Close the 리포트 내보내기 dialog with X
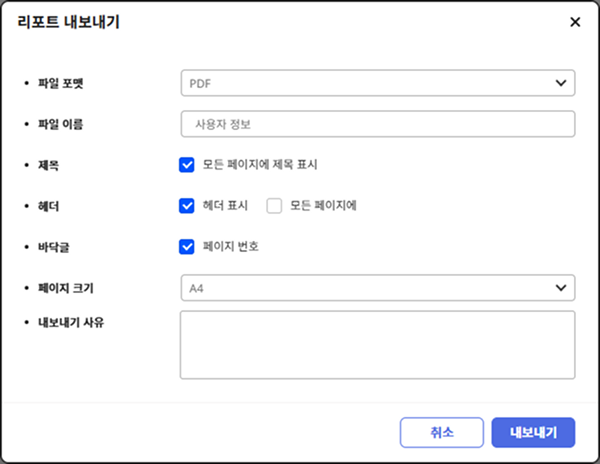The width and height of the screenshot is (600, 464). (575, 21)
